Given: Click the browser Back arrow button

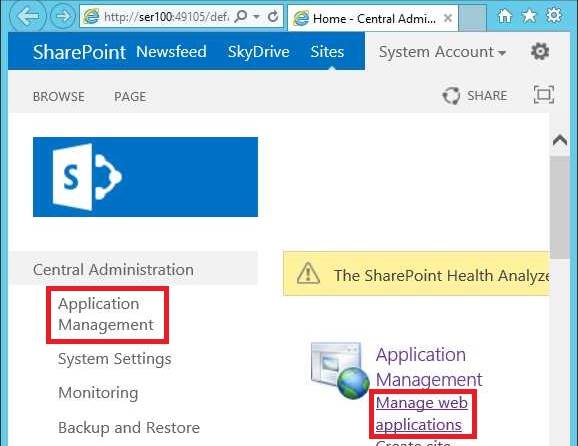Looking at the screenshot, I should pos(28,16).
